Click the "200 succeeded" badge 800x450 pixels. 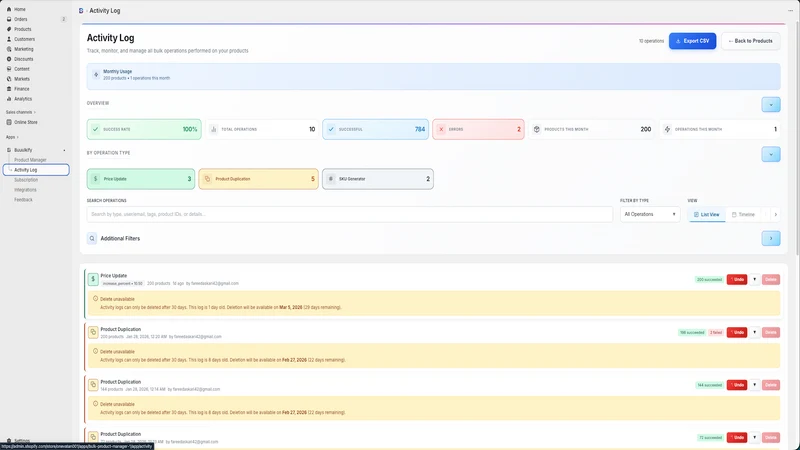click(709, 280)
